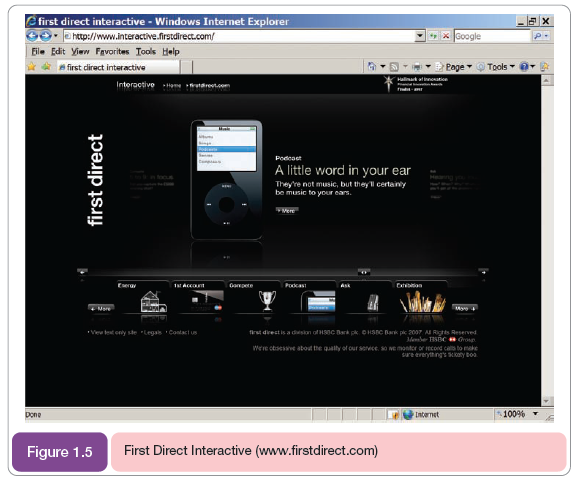Click the vertical scrollbar down arrow

[x=547, y=401]
